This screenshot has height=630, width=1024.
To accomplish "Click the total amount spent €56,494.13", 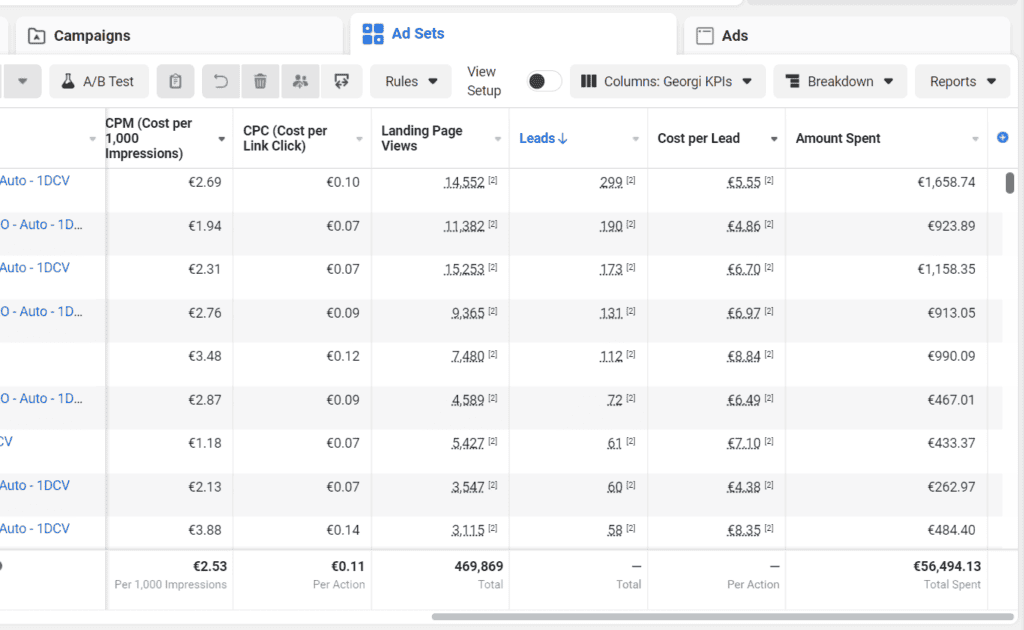I will point(946,566).
